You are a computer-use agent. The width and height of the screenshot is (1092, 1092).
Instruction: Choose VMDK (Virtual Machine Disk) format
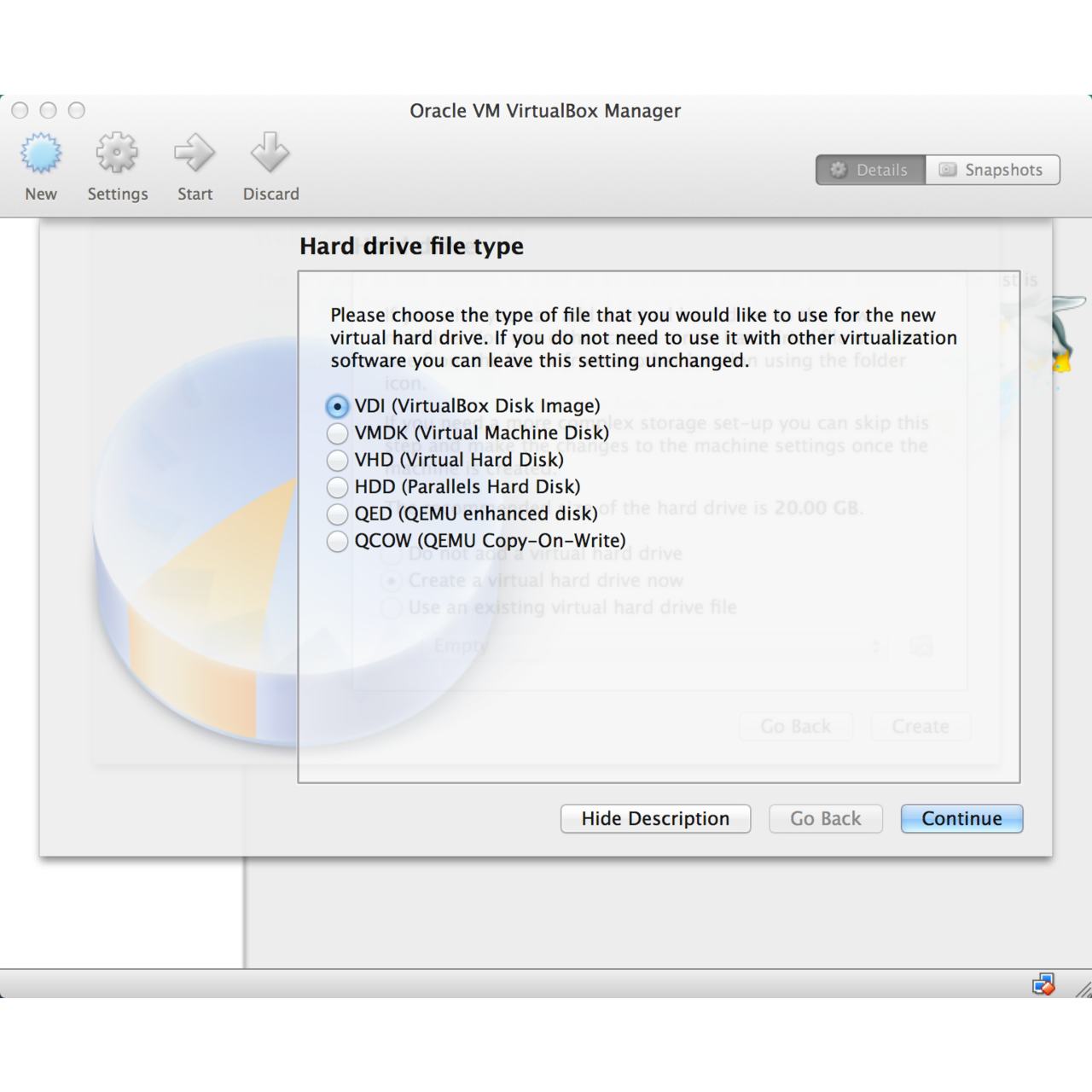coord(337,433)
